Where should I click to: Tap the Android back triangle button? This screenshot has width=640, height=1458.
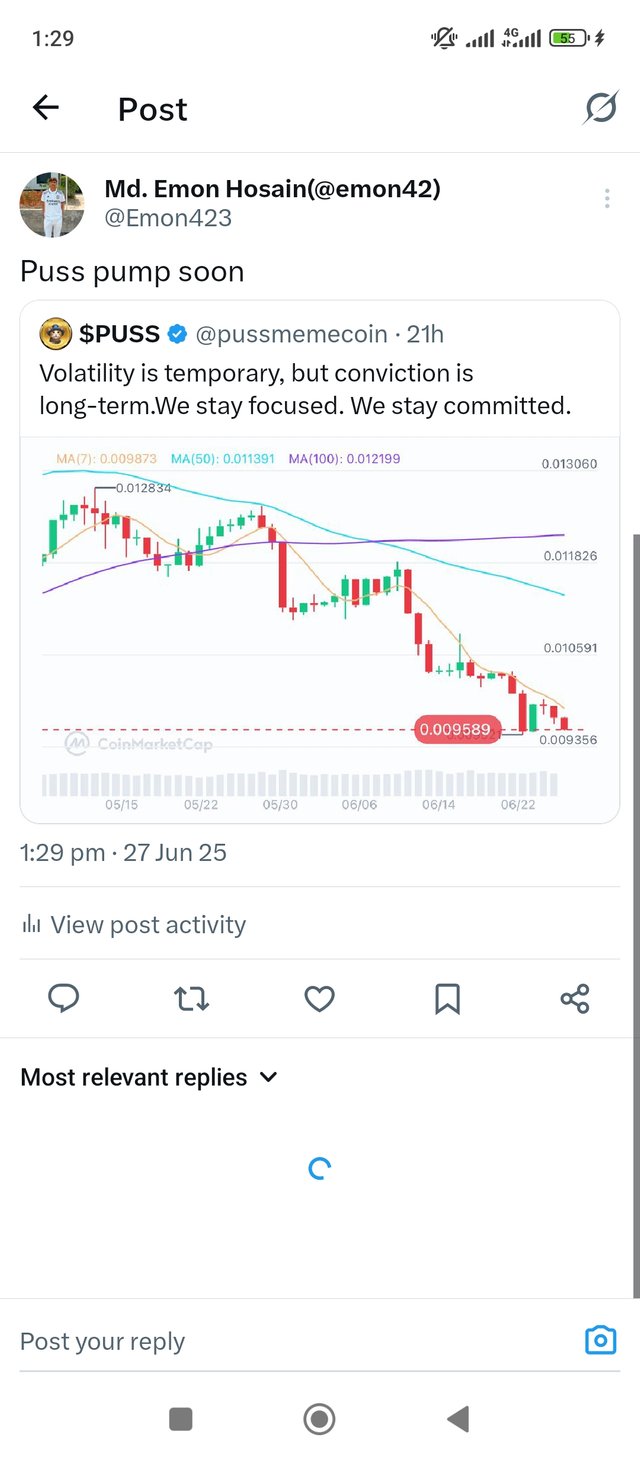[x=458, y=1418]
